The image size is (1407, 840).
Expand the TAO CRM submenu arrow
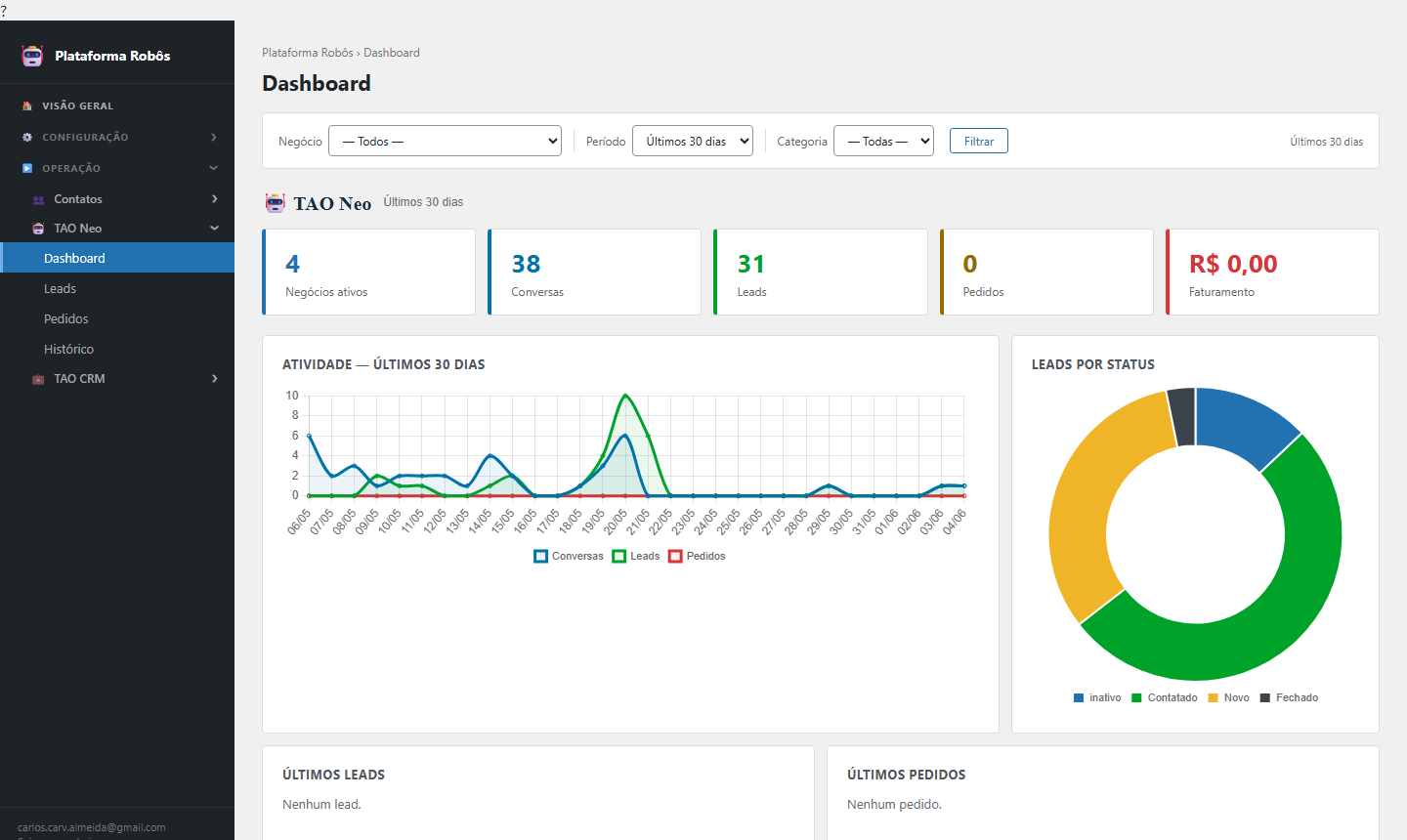tap(215, 379)
